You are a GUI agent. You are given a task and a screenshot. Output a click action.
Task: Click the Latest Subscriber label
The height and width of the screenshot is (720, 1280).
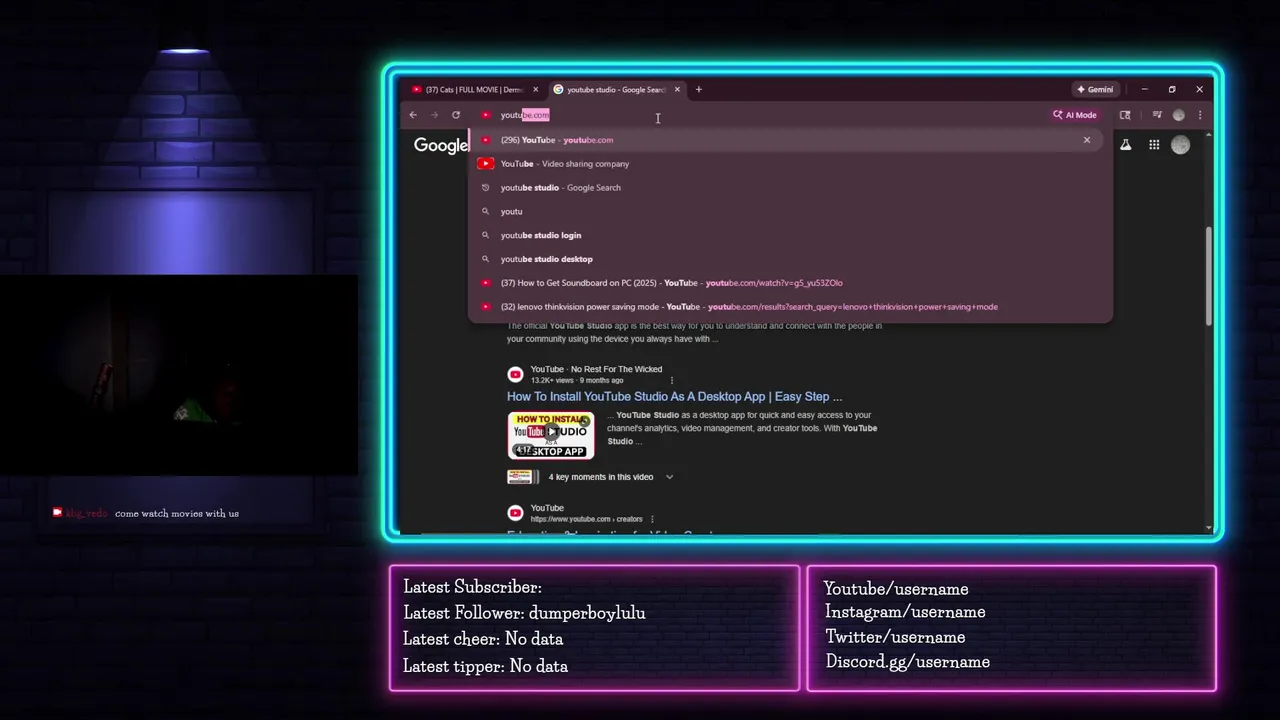point(472,587)
